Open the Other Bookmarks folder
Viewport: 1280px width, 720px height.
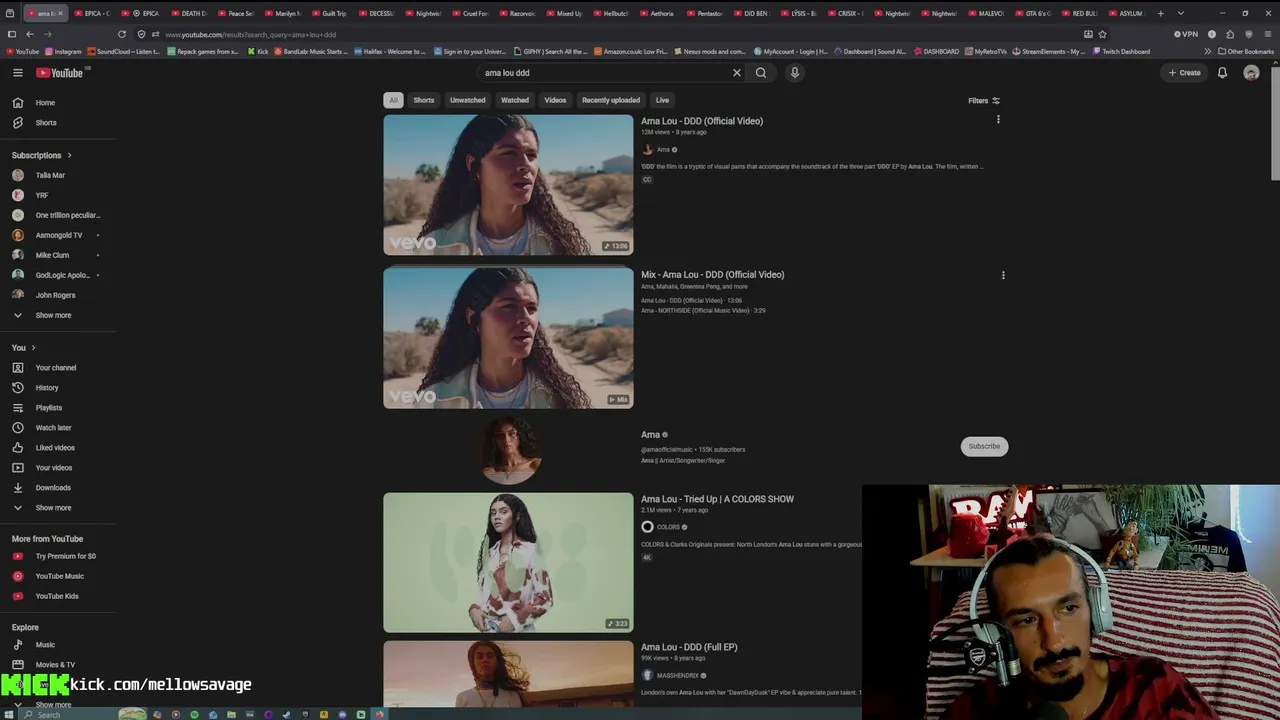point(1246,51)
